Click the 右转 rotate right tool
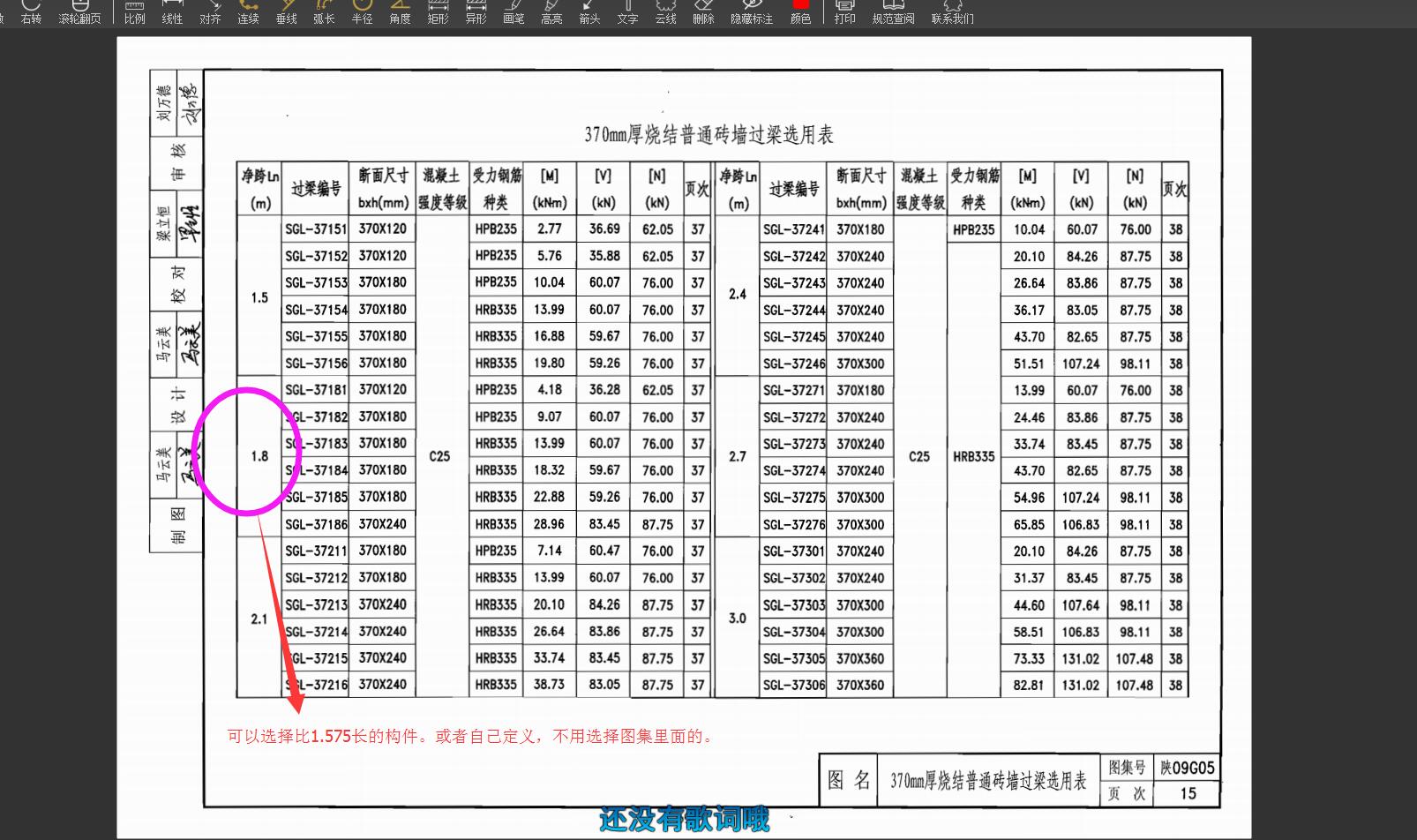The width and height of the screenshot is (1417, 840). [31, 12]
